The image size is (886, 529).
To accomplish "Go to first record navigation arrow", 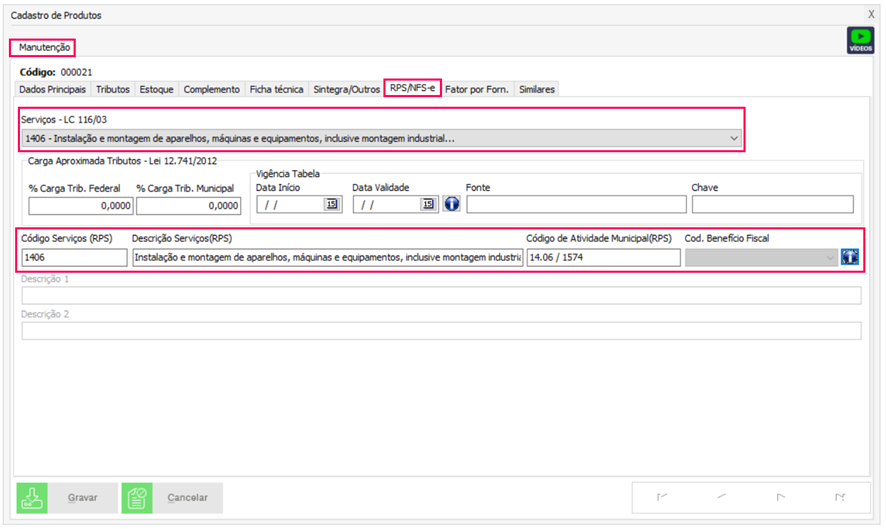I will click(x=662, y=497).
